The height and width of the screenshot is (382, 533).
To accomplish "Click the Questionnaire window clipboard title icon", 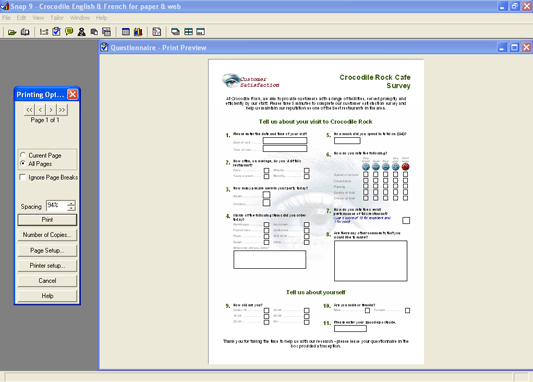I will 104,47.
